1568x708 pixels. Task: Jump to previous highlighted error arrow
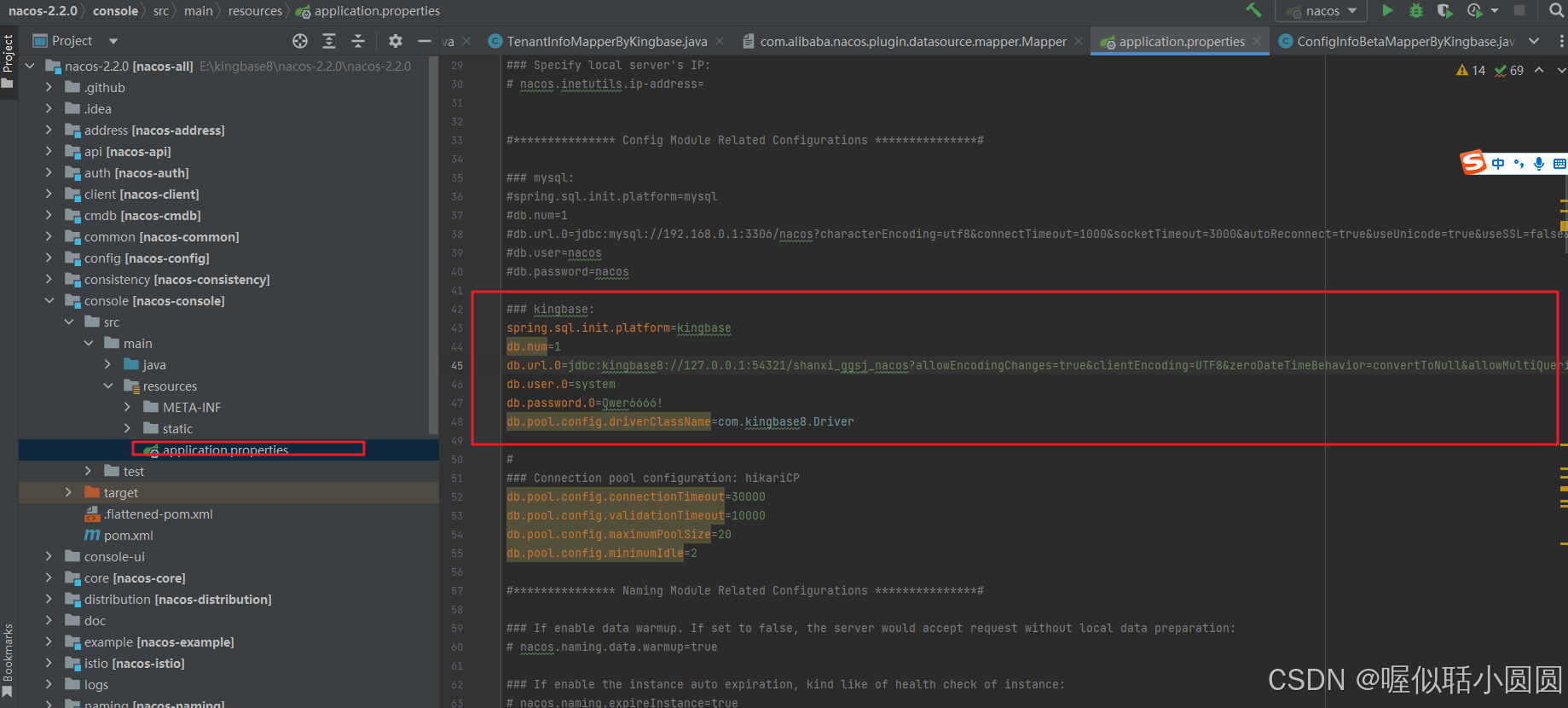pos(1539,70)
